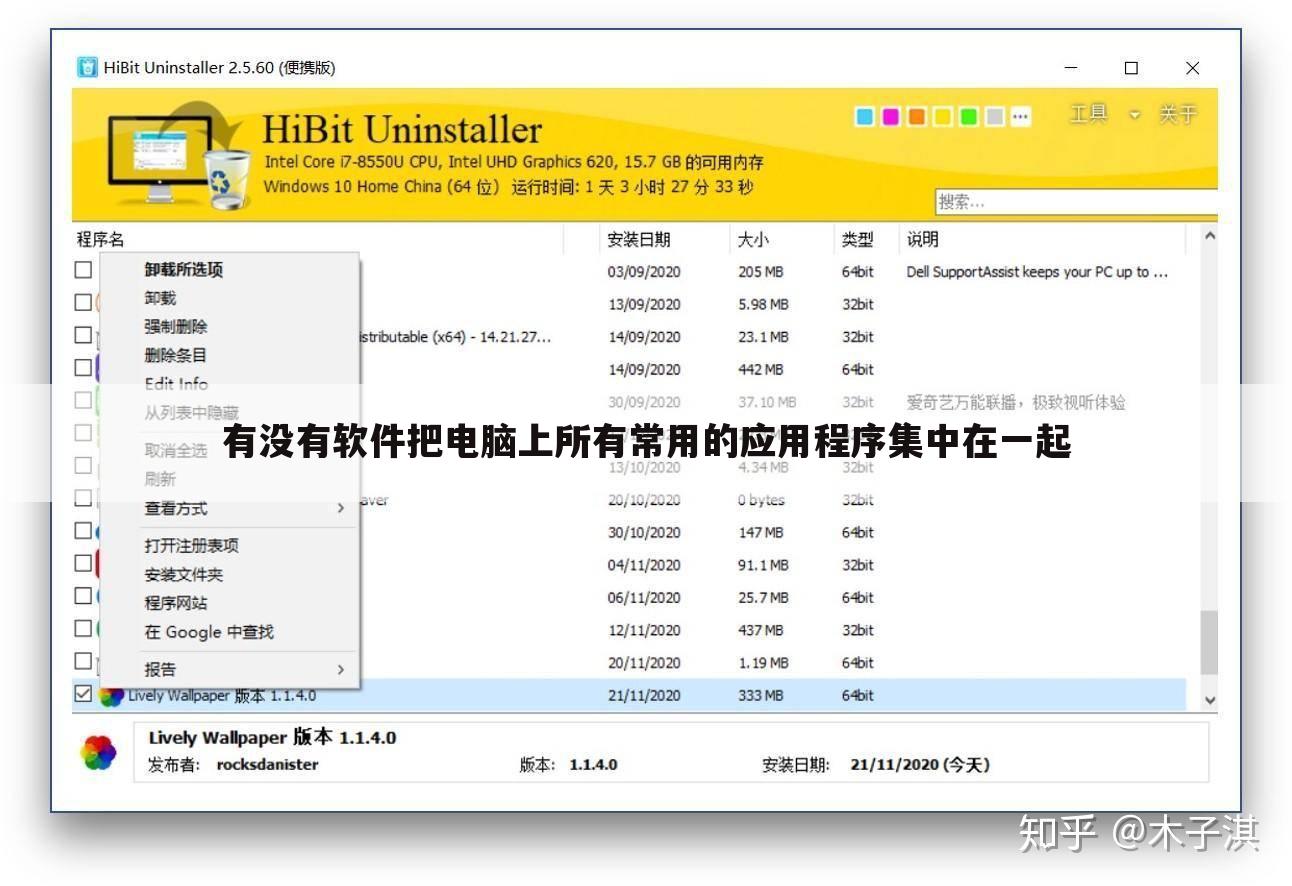The image size is (1292, 886).
Task: Click the scrollbar down arrow
Action: coord(1210,701)
